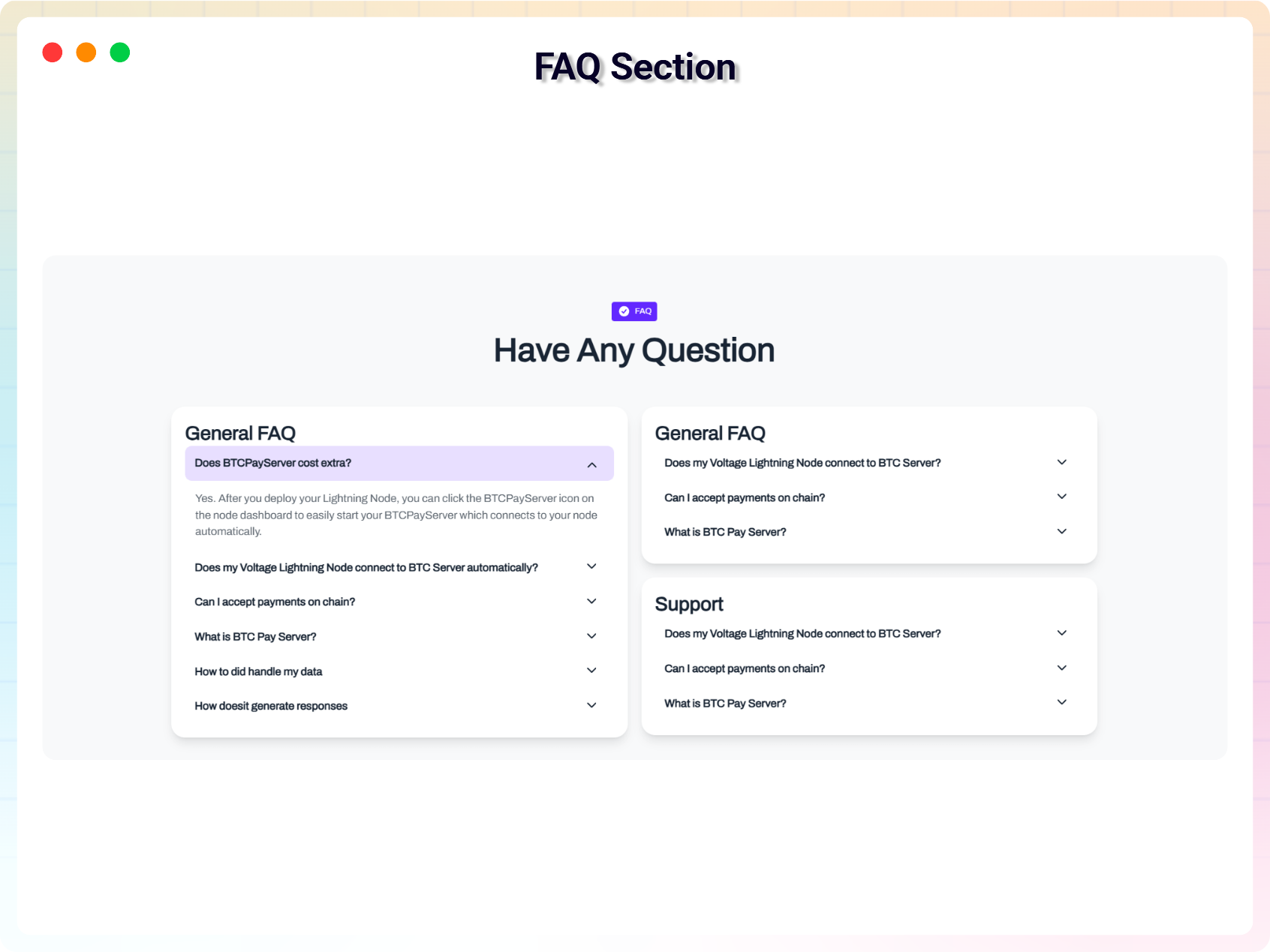Click the red window dot
The width and height of the screenshot is (1270, 952).
click(53, 53)
